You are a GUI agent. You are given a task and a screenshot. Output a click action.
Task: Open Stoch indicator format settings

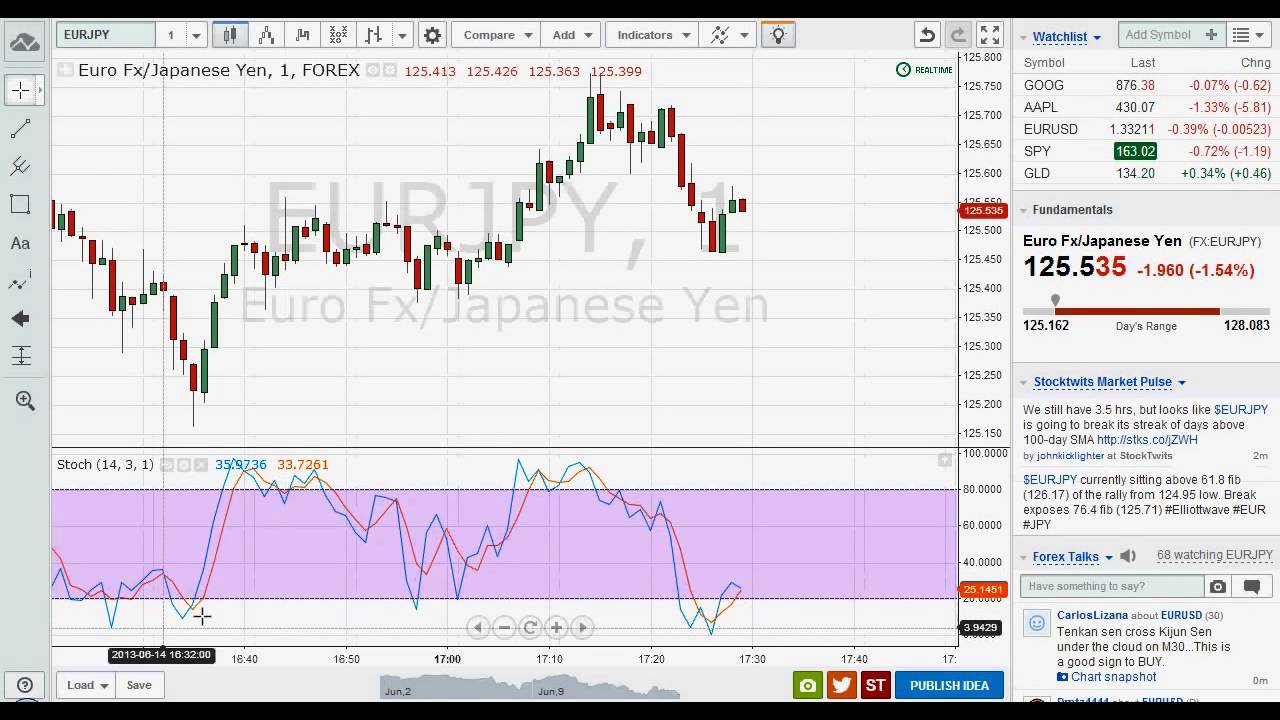click(x=184, y=465)
